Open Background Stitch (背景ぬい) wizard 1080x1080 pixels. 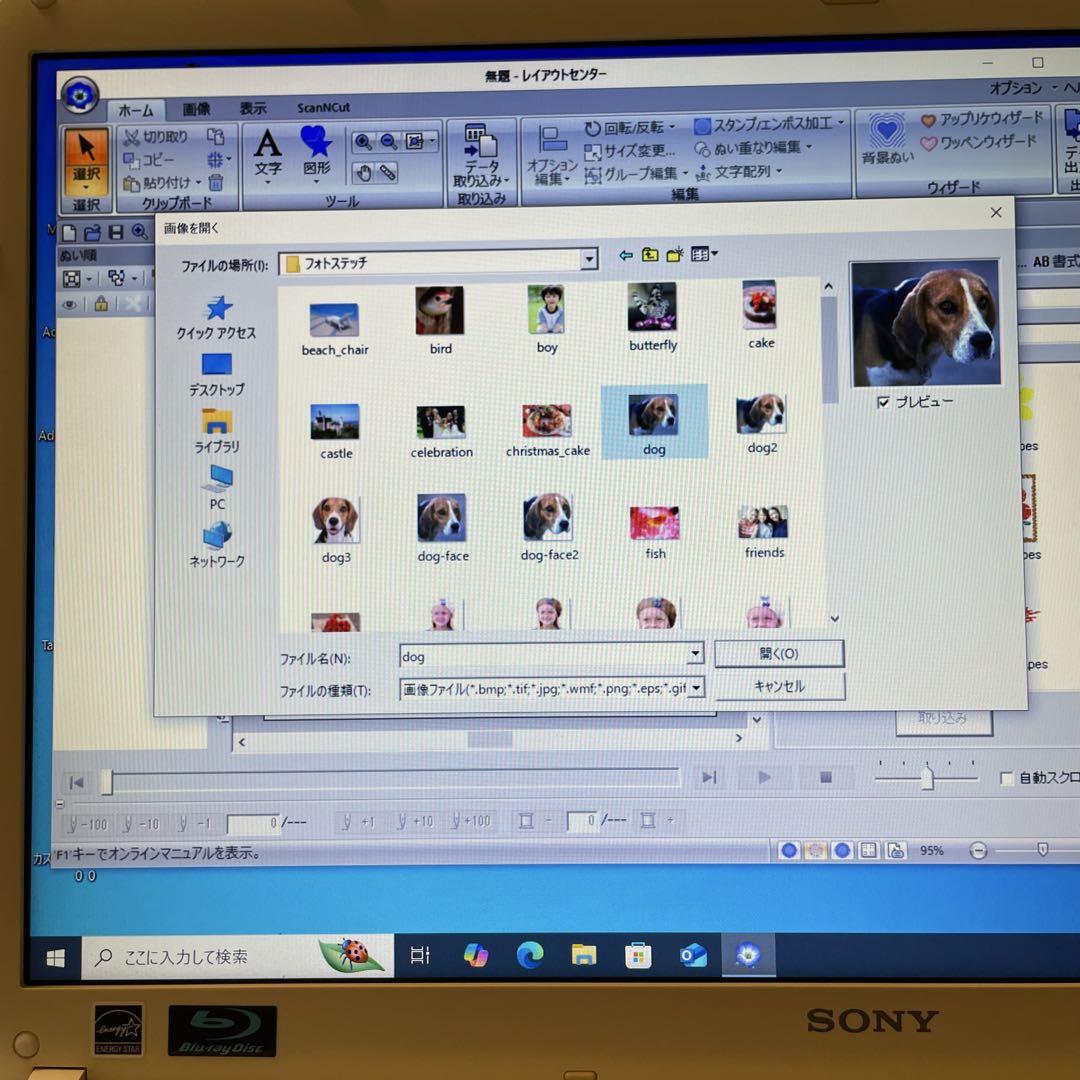(x=888, y=140)
